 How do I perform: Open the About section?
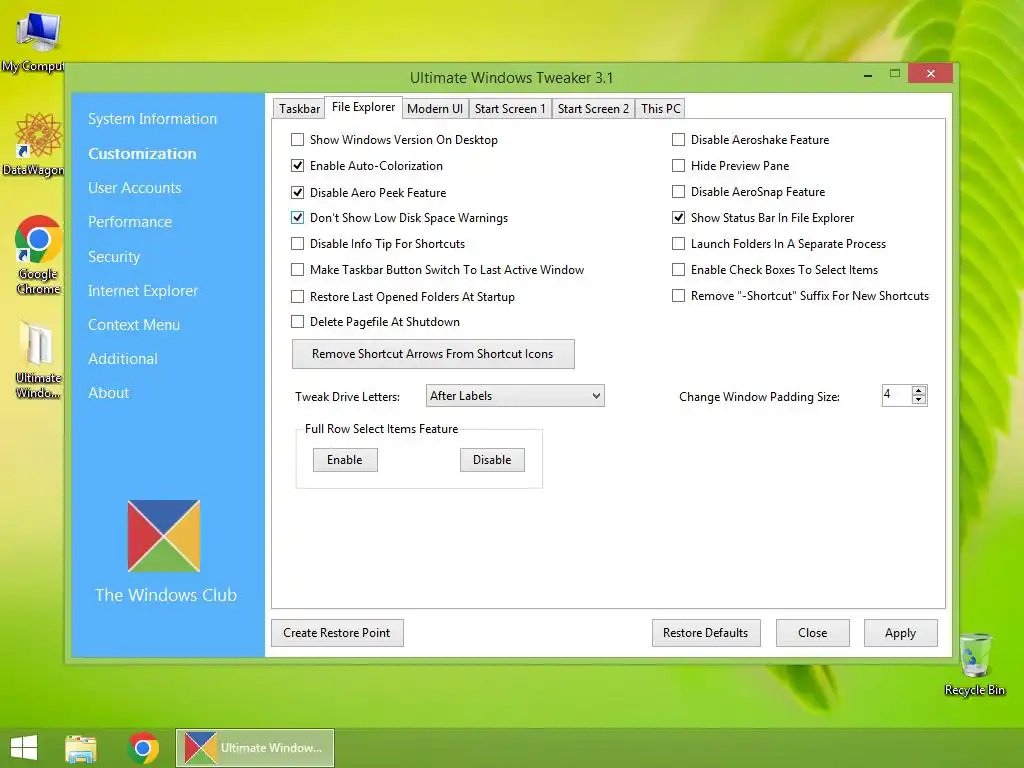tap(108, 392)
